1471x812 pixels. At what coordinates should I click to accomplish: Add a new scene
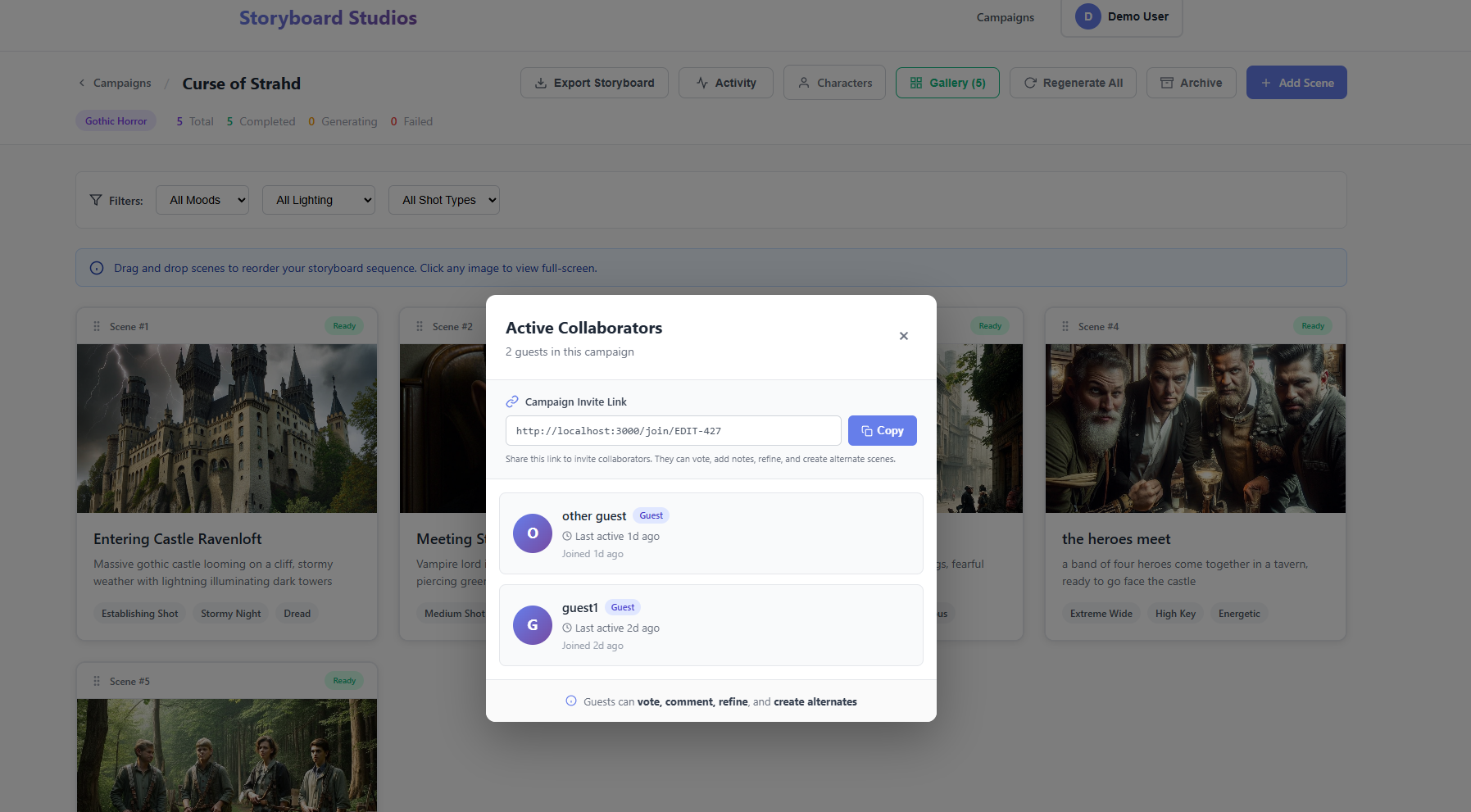click(1296, 83)
